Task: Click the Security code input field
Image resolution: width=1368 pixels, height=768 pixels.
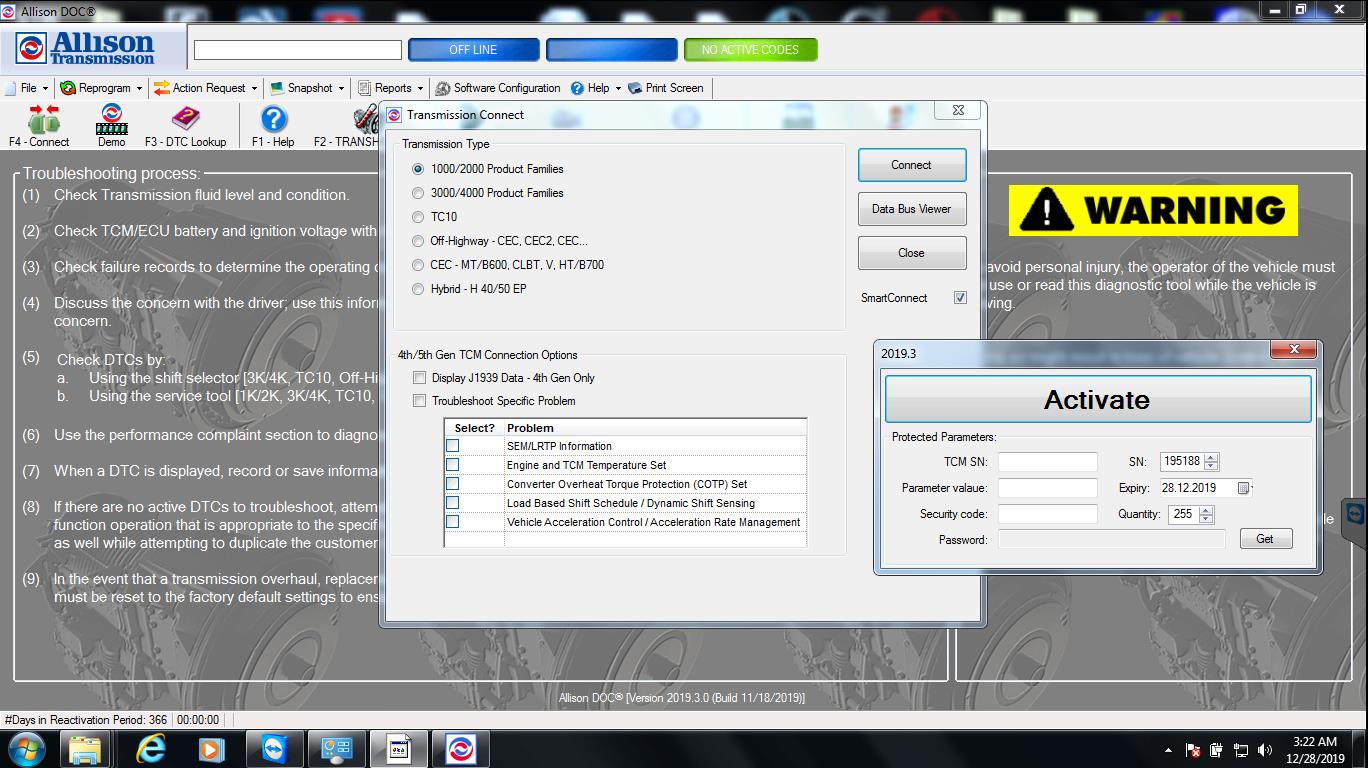Action: [x=1047, y=514]
